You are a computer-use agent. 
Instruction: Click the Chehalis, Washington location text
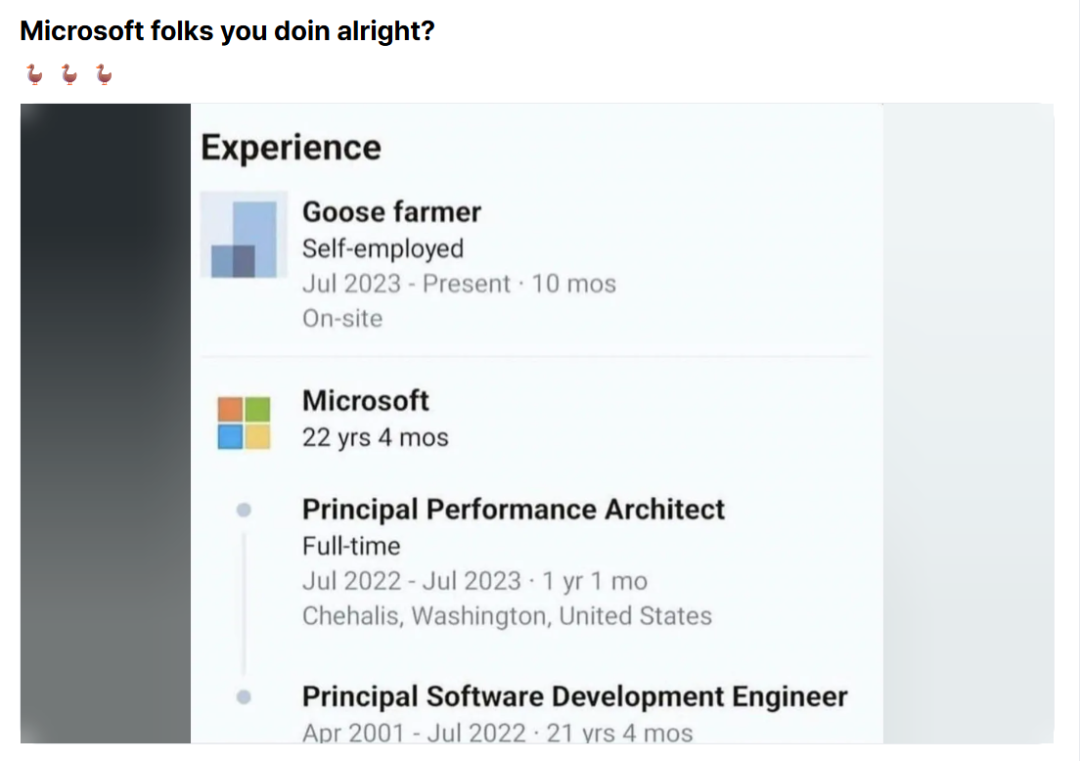pyautogui.click(x=507, y=616)
